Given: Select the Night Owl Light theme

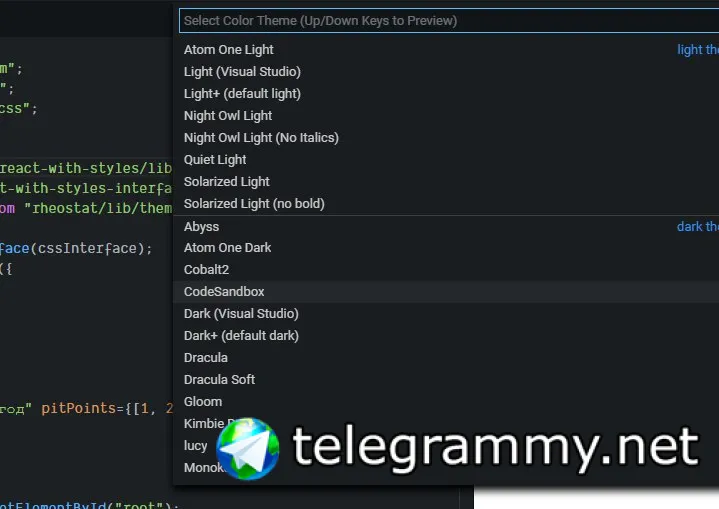Looking at the screenshot, I should coord(446,116).
